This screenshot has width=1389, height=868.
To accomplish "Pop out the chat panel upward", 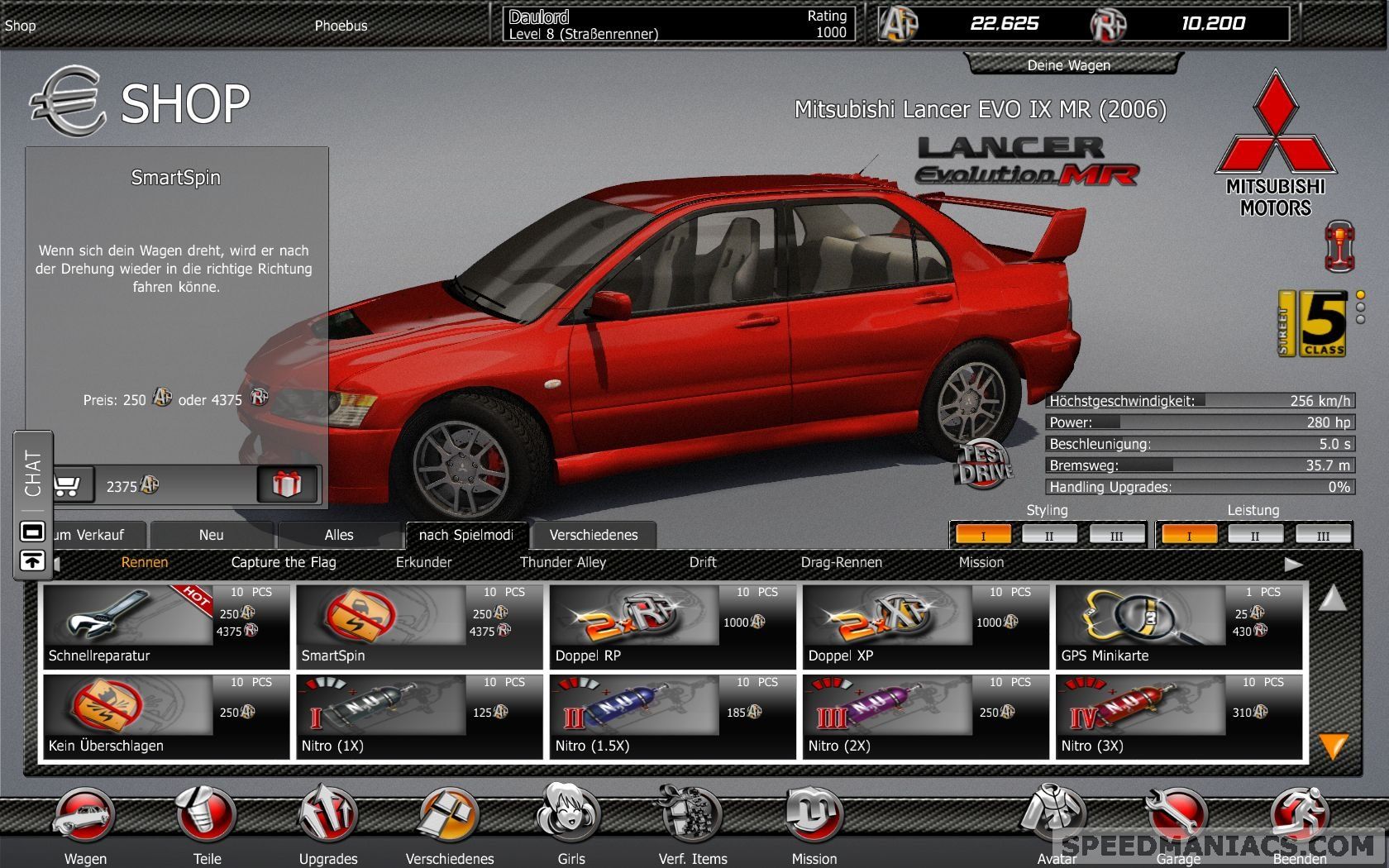I will click(32, 561).
